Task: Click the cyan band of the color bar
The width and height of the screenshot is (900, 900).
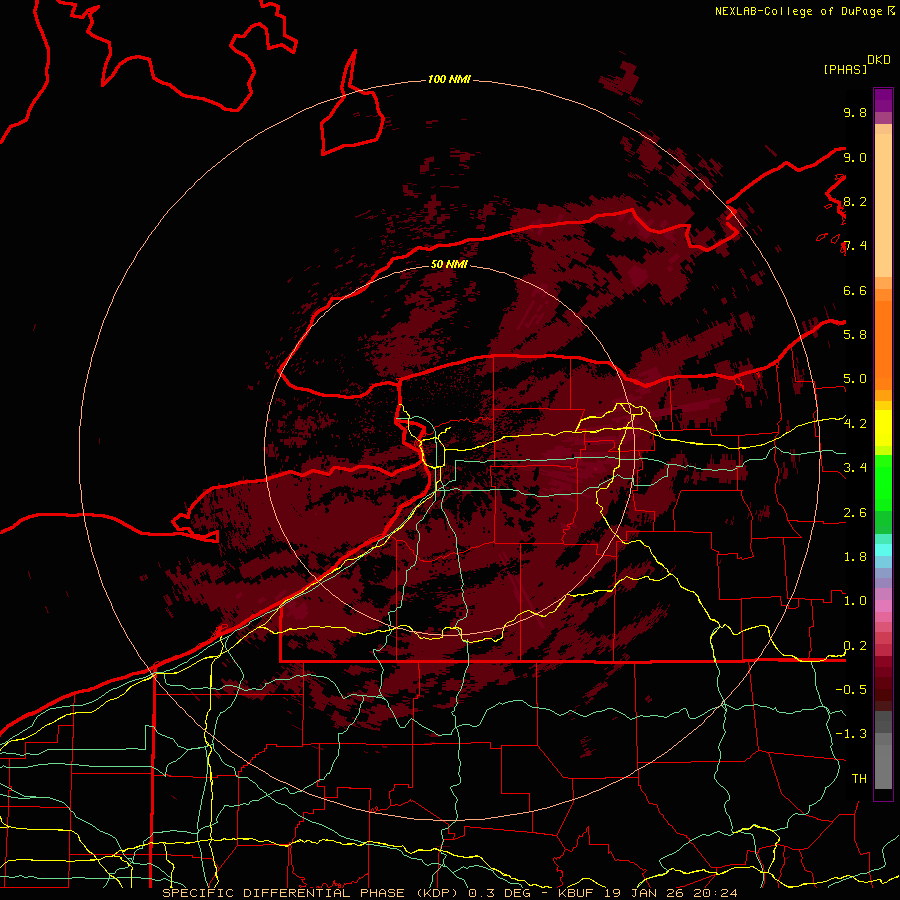Action: [883, 550]
